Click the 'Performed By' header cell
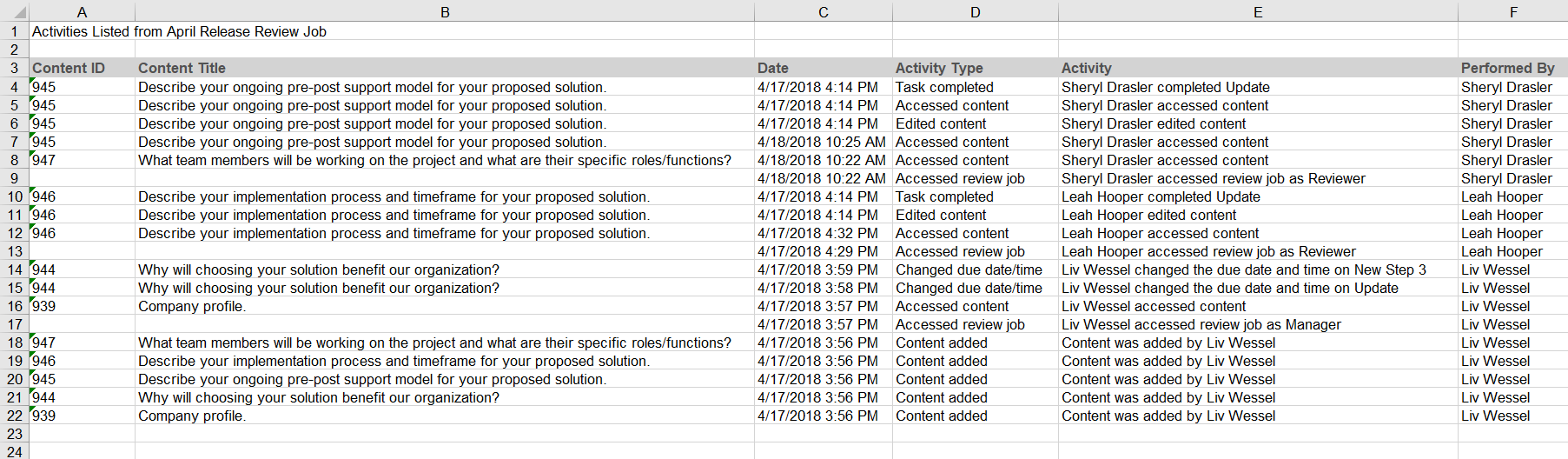This screenshot has width=1568, height=459. click(x=1513, y=68)
